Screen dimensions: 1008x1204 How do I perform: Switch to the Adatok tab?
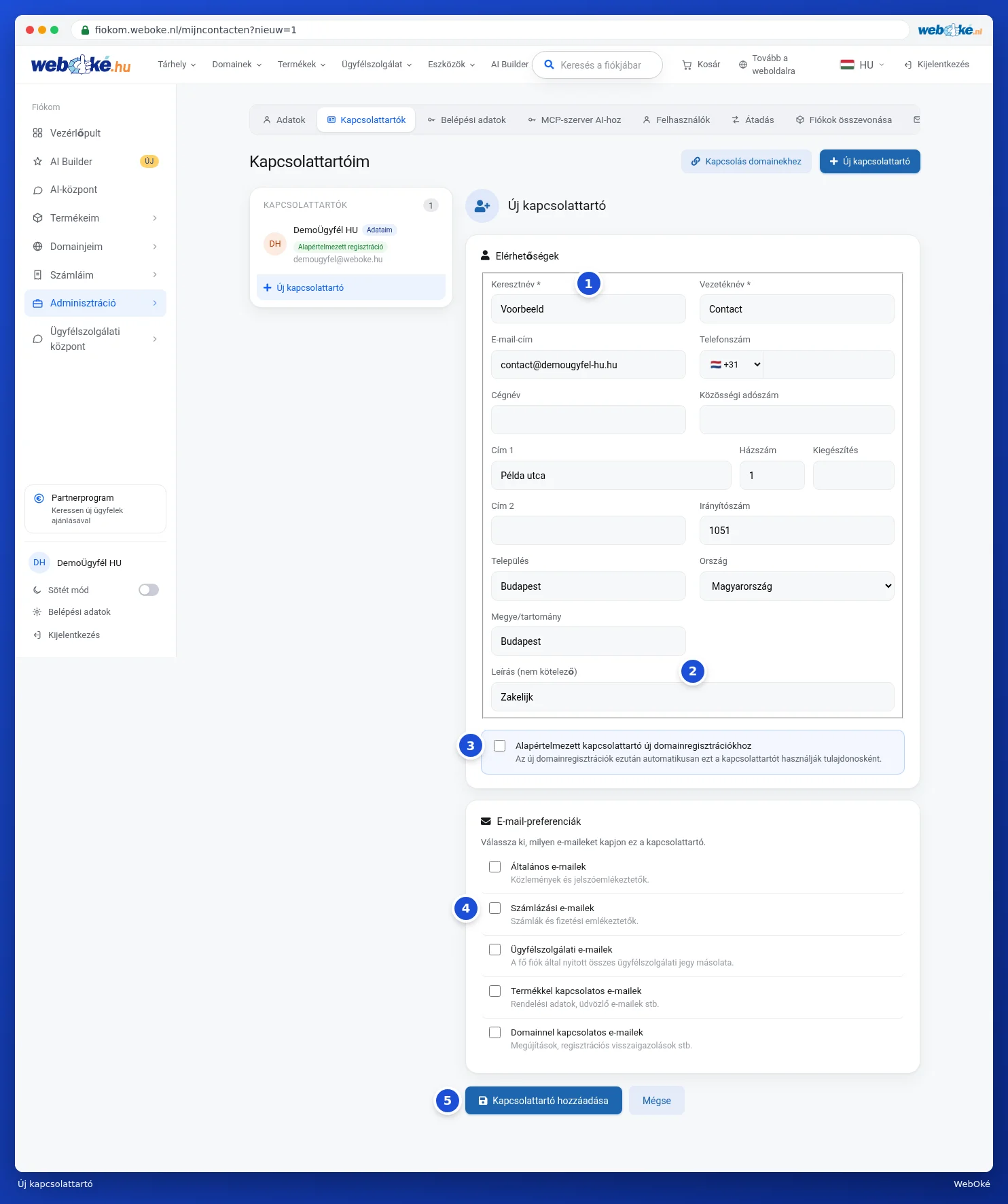pyautogui.click(x=284, y=120)
